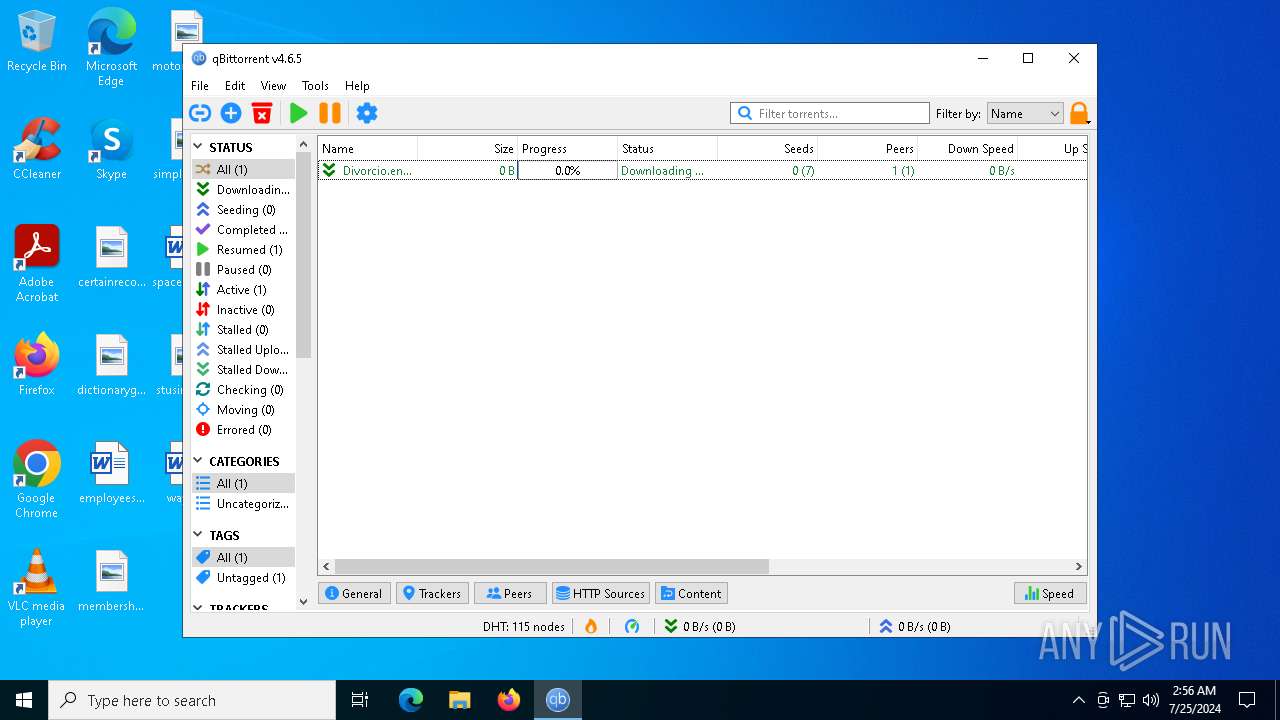The width and height of the screenshot is (1280, 720).
Task: Collapse the TRACKERS section
Action: 198,608
